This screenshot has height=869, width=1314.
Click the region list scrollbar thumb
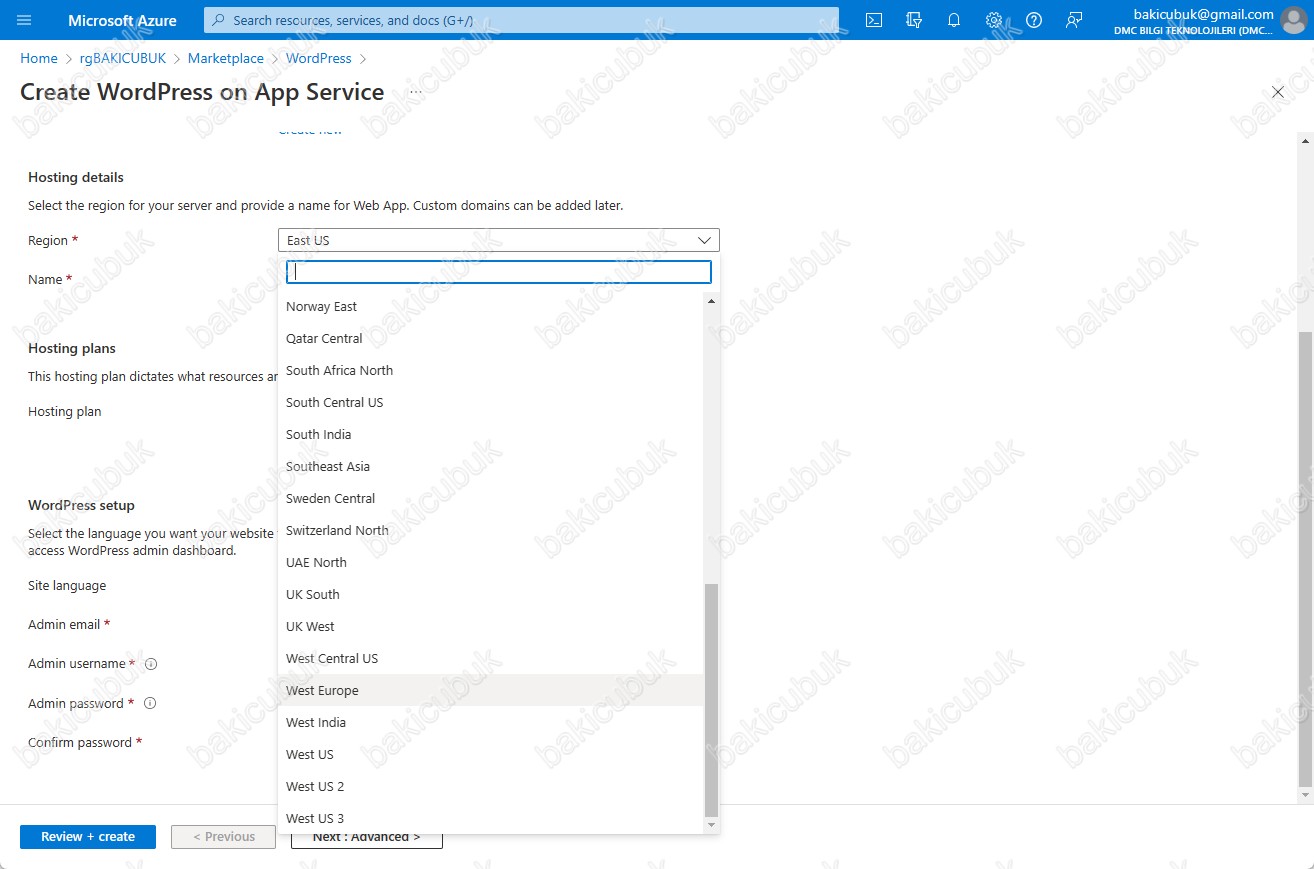tap(711, 700)
